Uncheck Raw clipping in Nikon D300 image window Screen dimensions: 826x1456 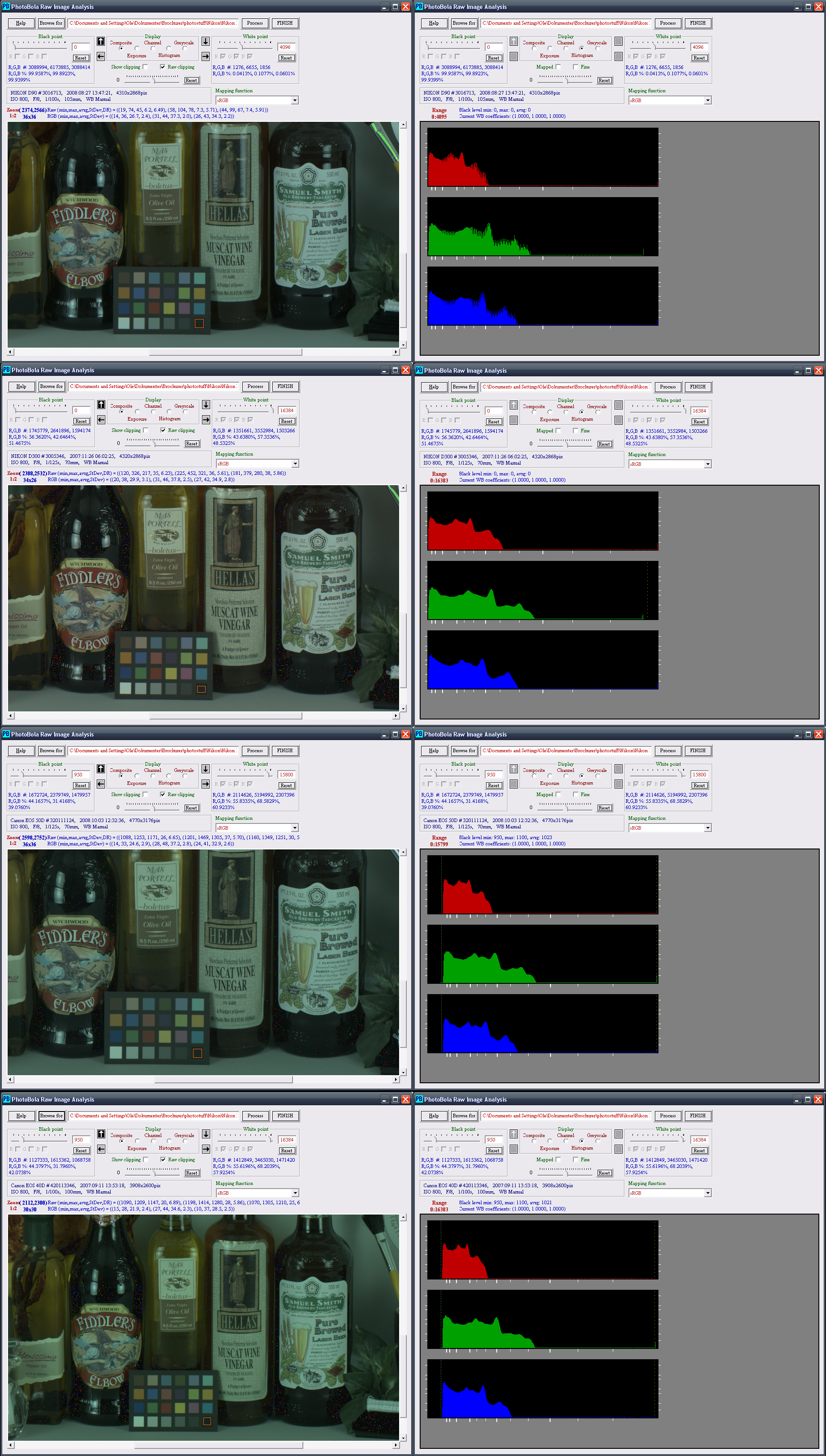[x=163, y=431]
